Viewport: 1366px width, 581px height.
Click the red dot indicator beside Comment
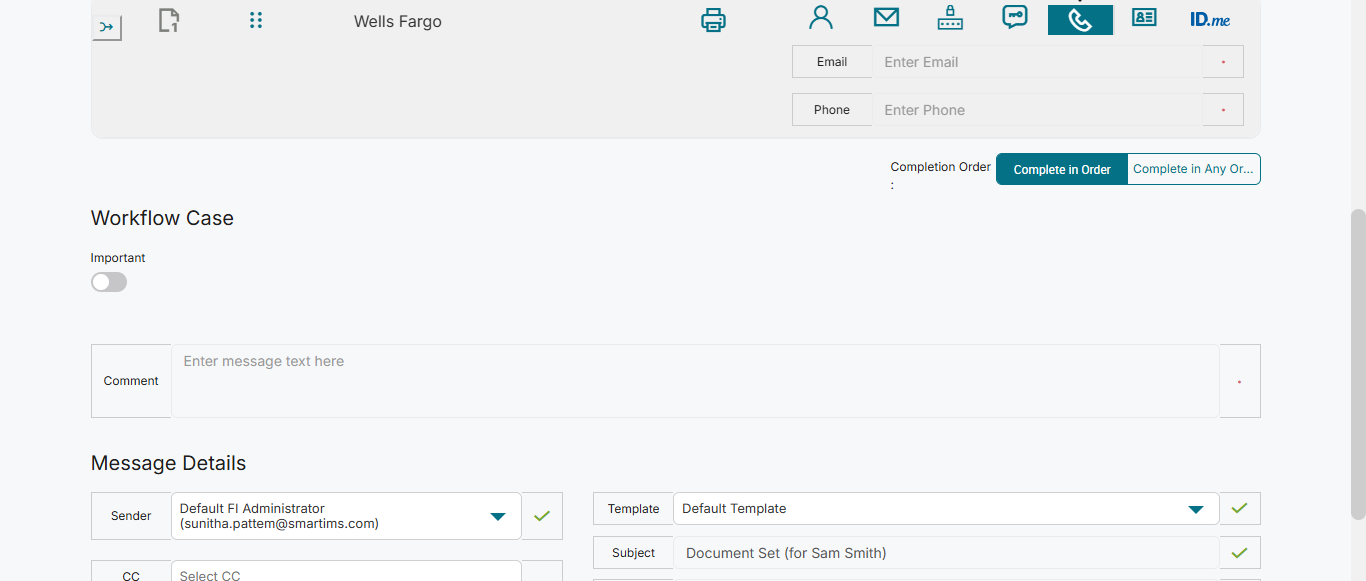coord(1240,381)
